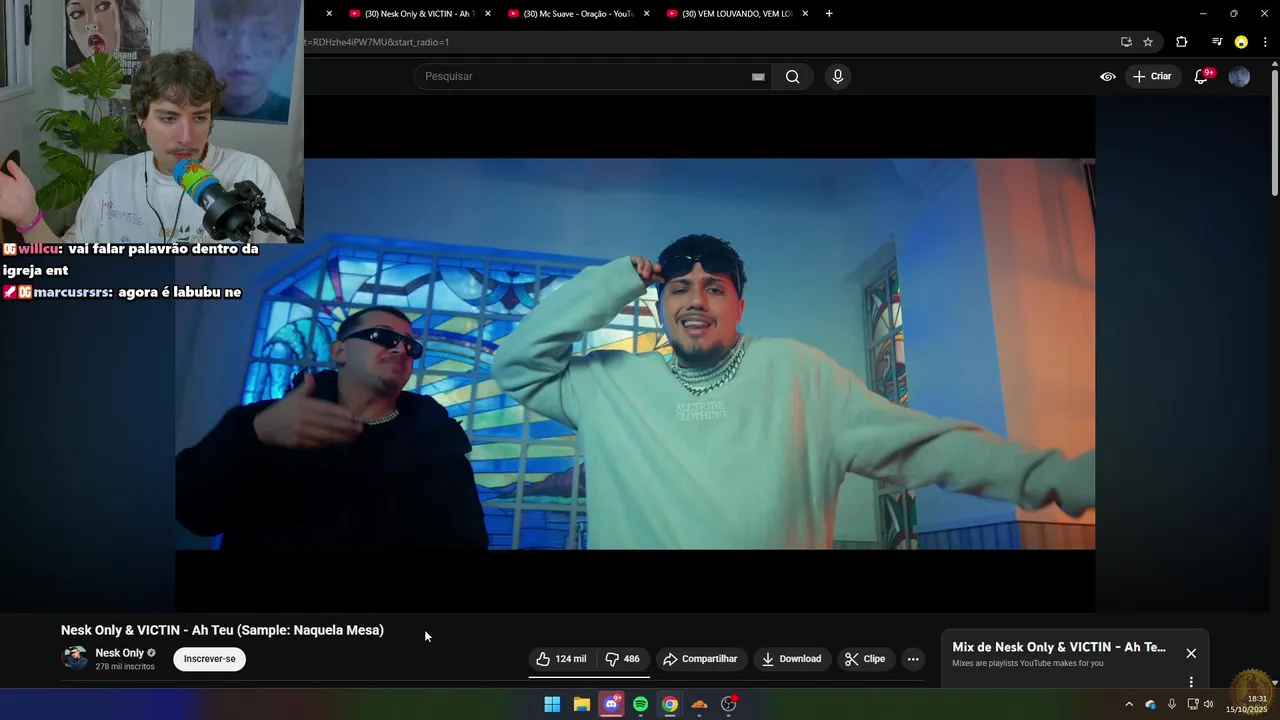Open Discord from the taskbar
Viewport: 1280px width, 720px height.
point(611,704)
